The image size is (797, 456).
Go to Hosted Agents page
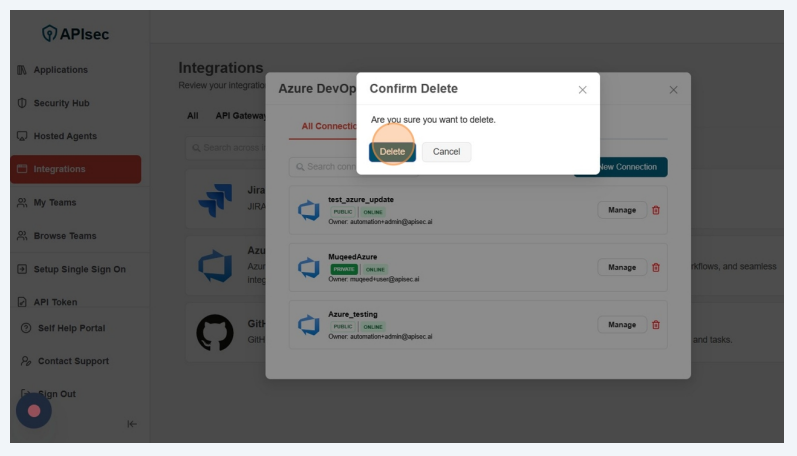65,136
